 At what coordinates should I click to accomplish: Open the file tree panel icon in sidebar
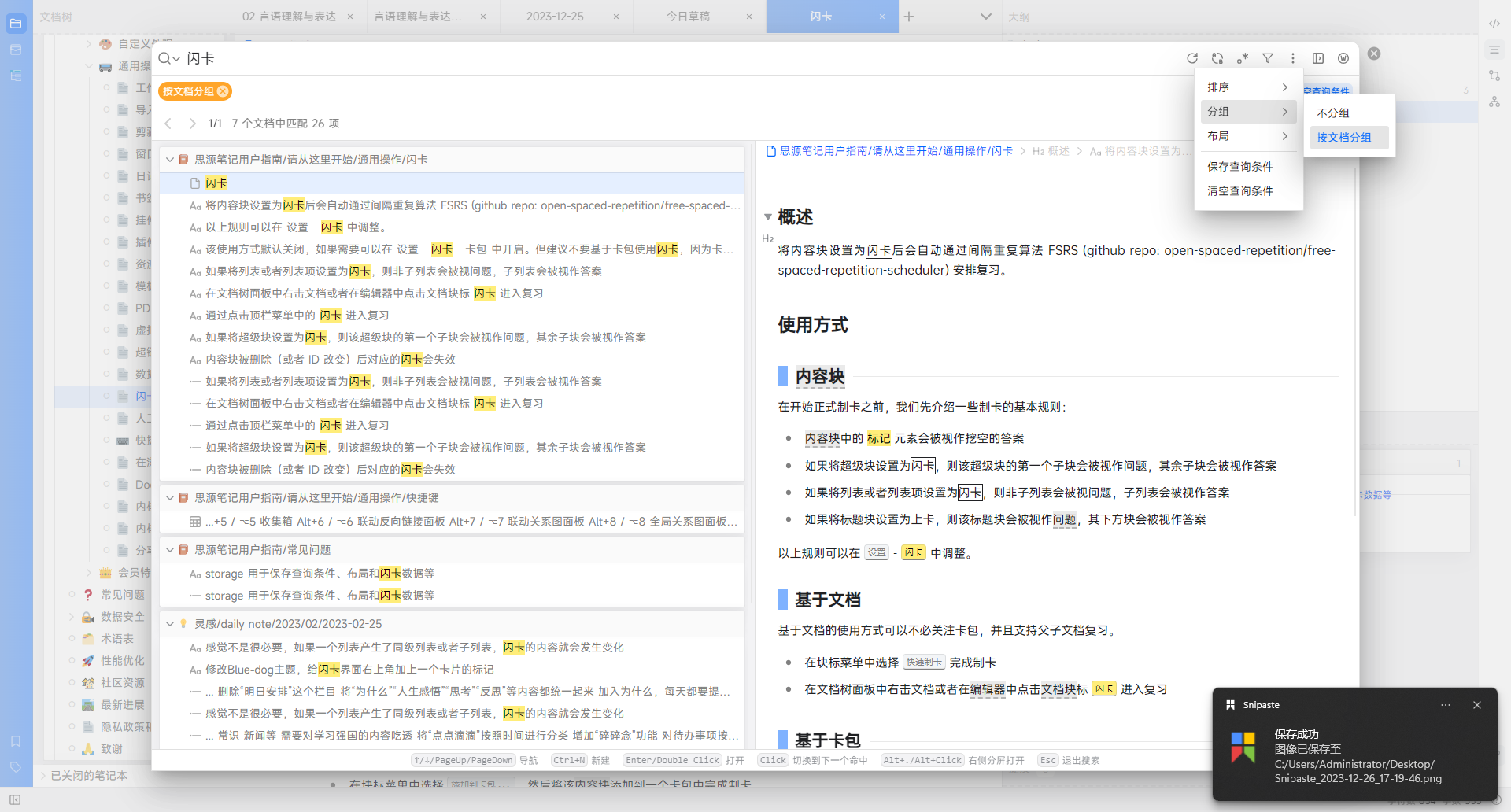coord(16,24)
